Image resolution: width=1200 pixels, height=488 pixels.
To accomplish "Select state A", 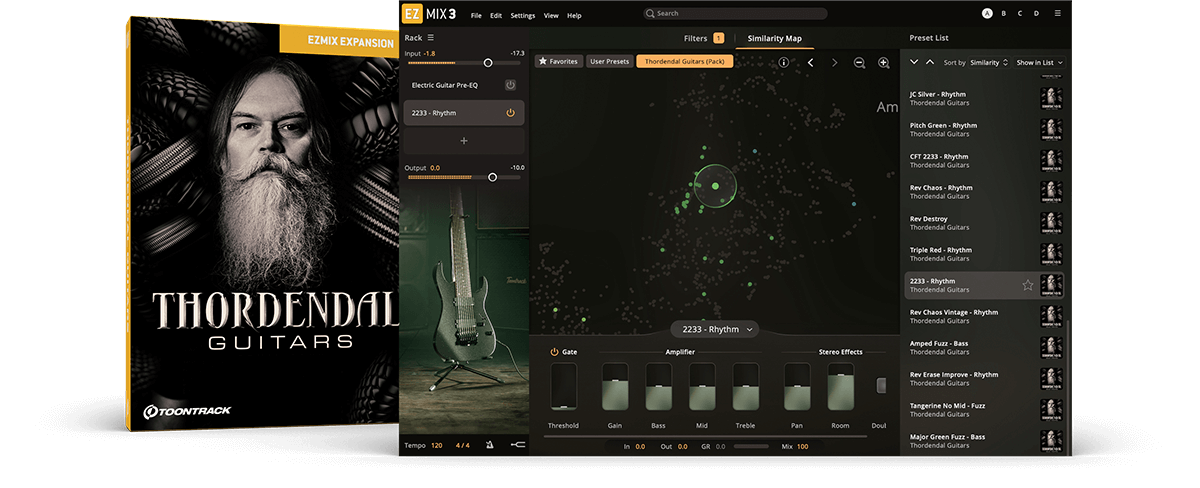I will [x=987, y=13].
